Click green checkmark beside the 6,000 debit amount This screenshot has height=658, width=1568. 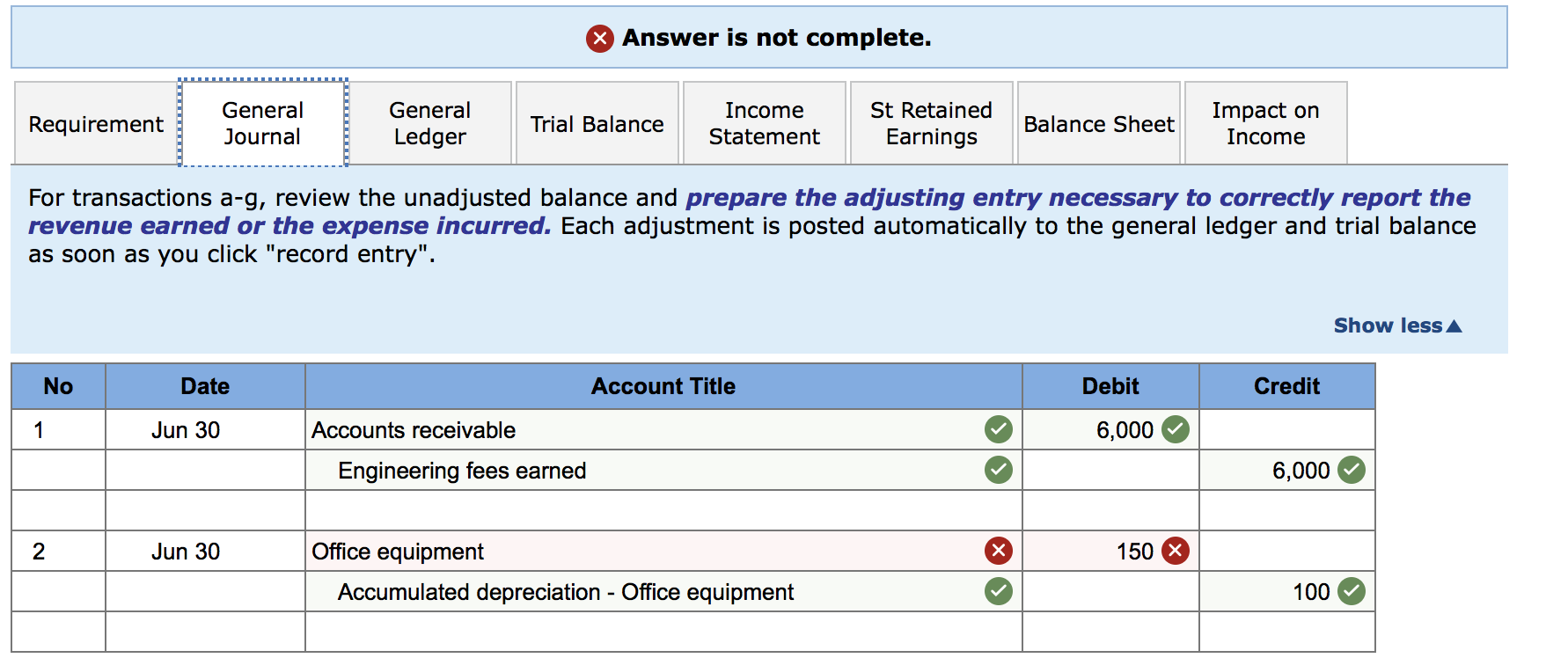click(x=1175, y=429)
